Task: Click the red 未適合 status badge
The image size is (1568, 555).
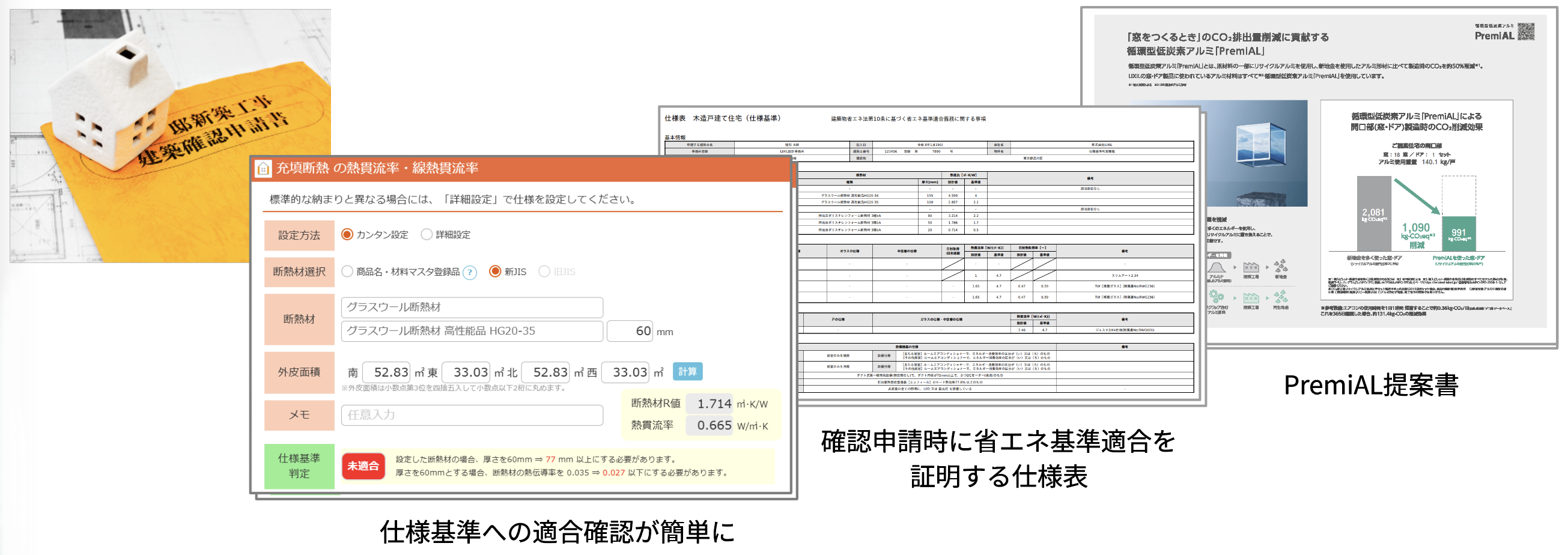Action: 363,466
